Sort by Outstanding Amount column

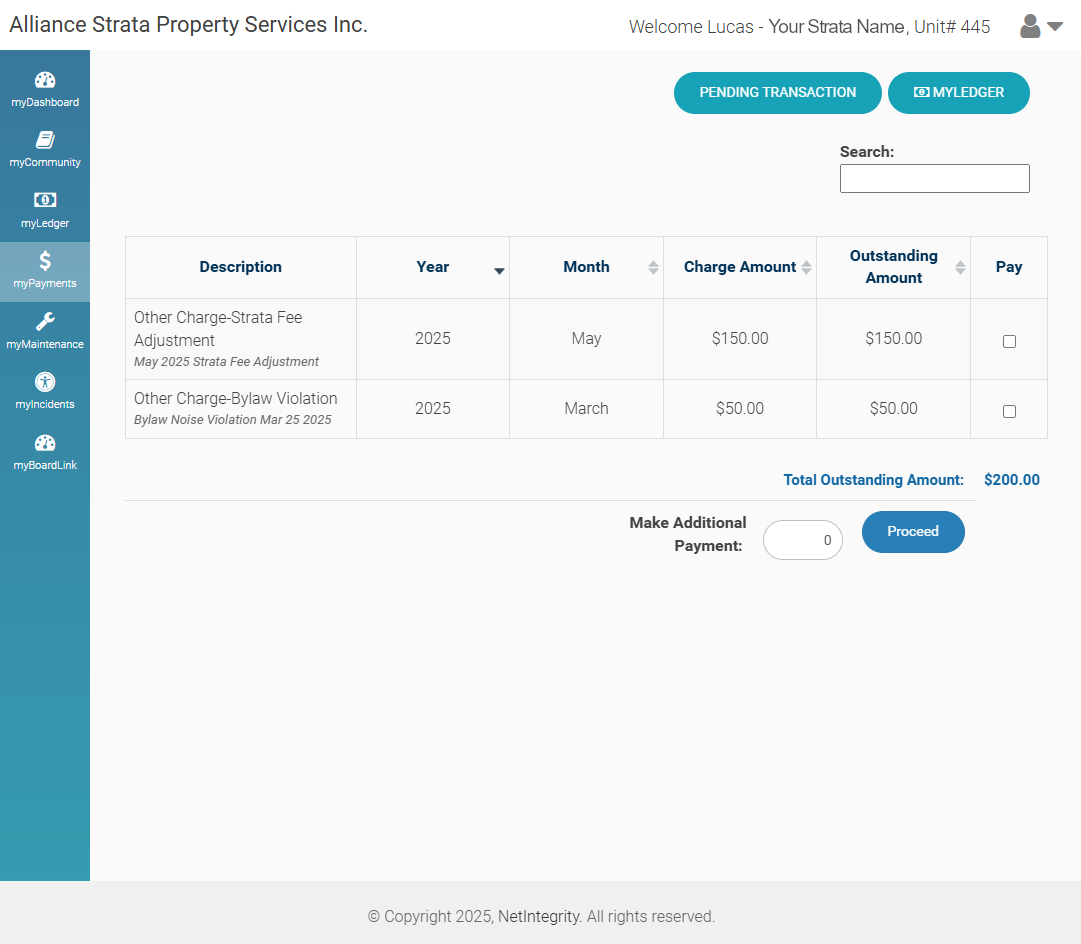[961, 267]
